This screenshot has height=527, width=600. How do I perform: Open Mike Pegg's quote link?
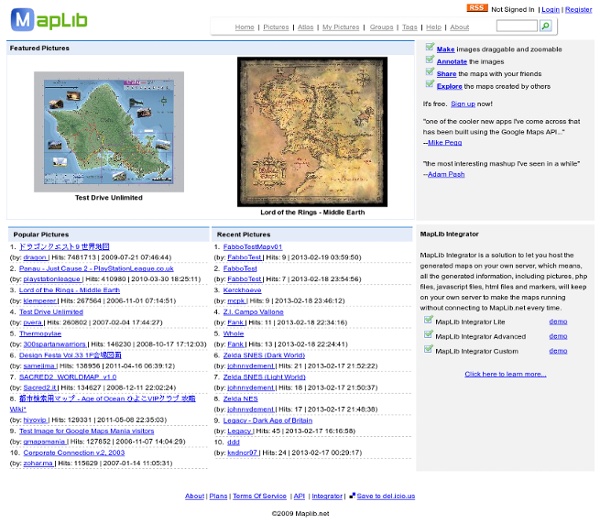click(x=445, y=143)
